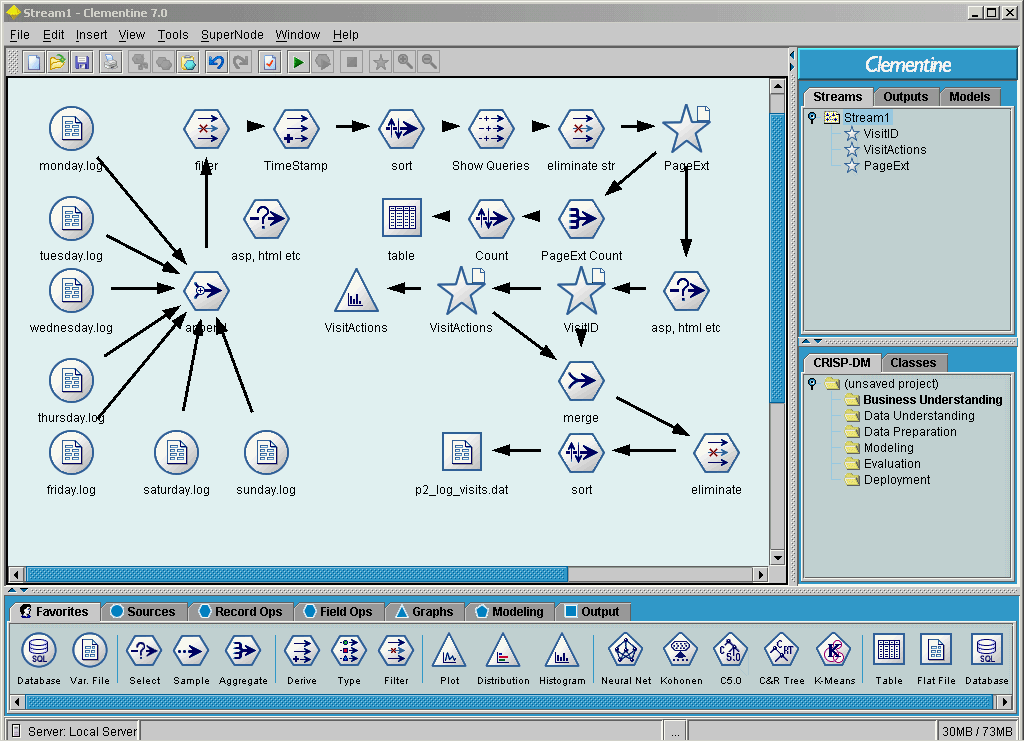Click the PageExt SuperNode star on canvas

pos(686,129)
